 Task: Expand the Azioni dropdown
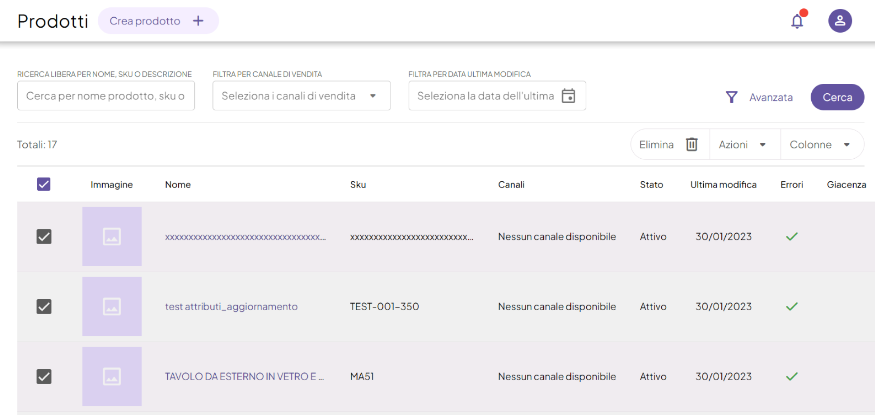(744, 144)
